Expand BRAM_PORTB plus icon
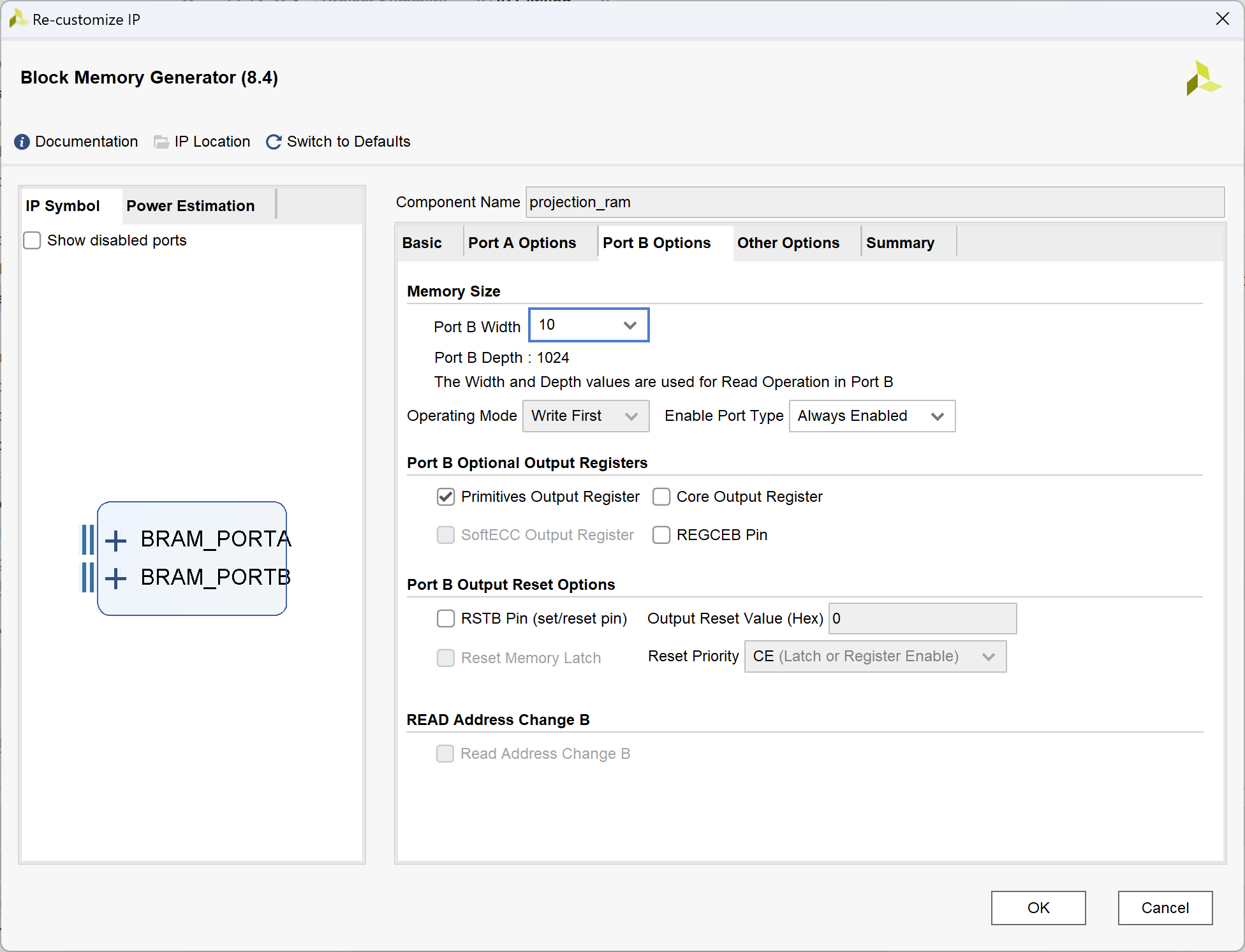This screenshot has height=952, width=1245. (x=115, y=578)
